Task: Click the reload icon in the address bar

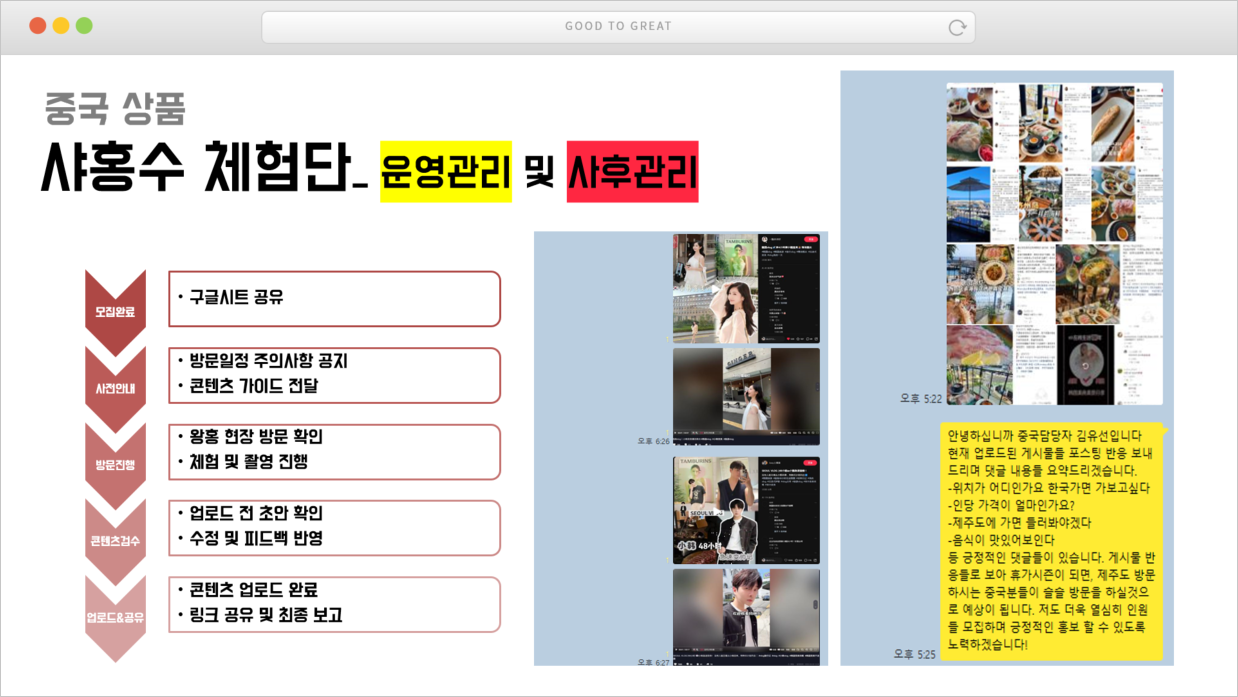Action: point(957,27)
